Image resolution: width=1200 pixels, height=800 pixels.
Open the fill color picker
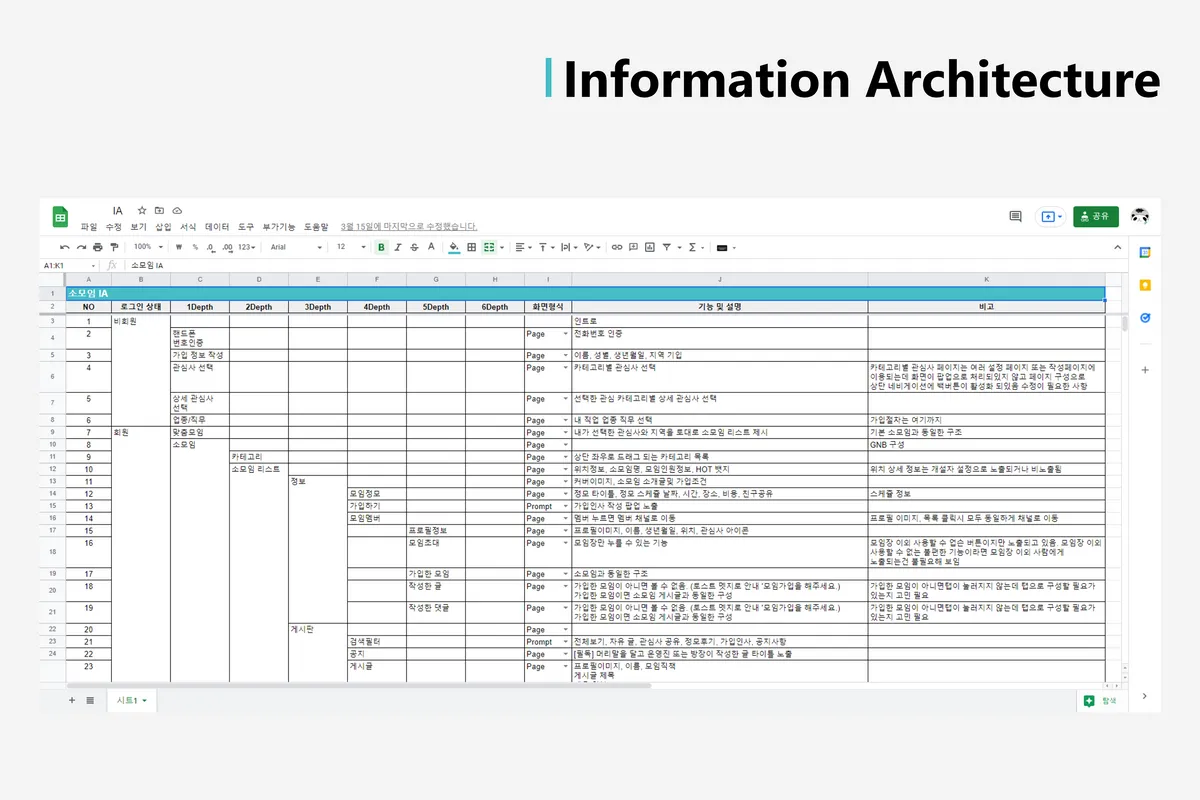tap(454, 247)
